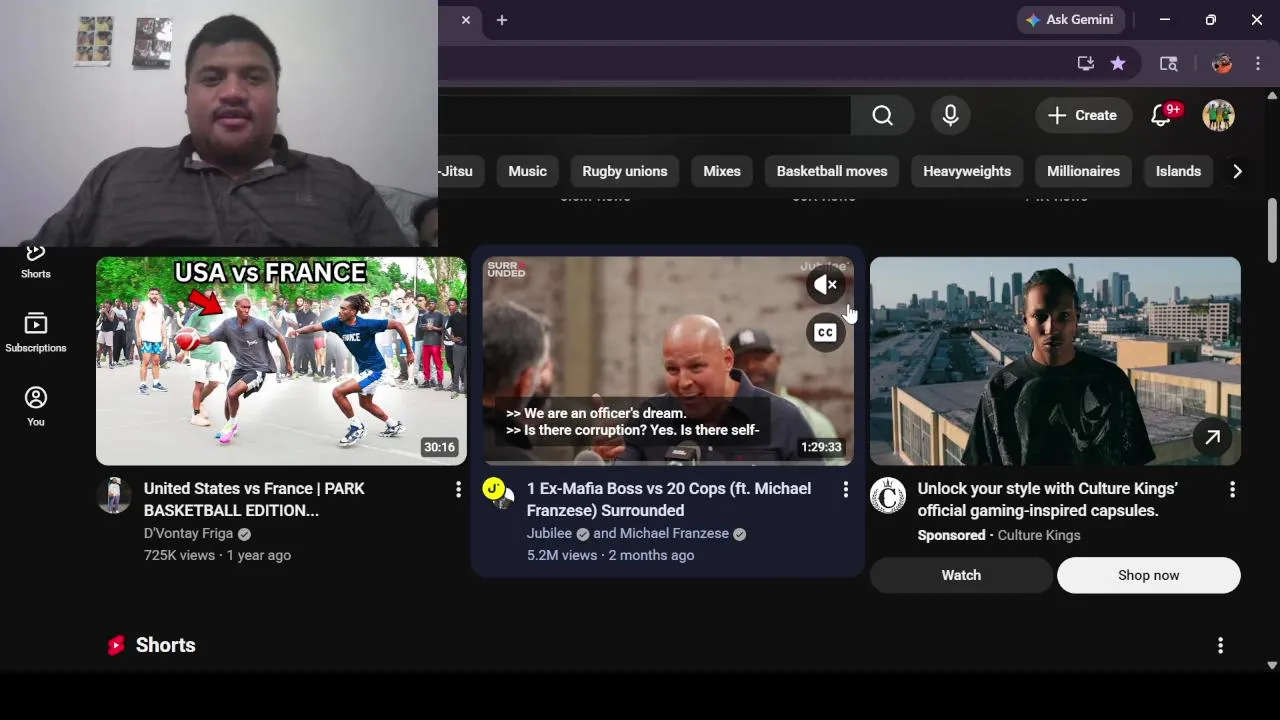This screenshot has width=1280, height=720.
Task: Open Shorts in the sidebar
Action: coord(35,262)
